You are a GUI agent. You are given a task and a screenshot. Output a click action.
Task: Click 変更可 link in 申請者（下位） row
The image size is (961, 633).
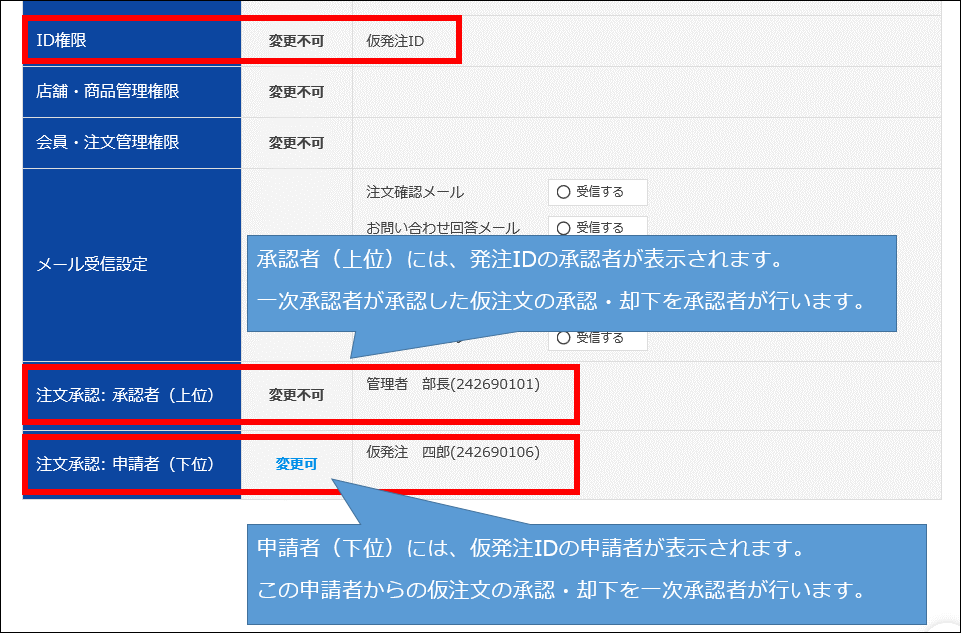pos(296,464)
